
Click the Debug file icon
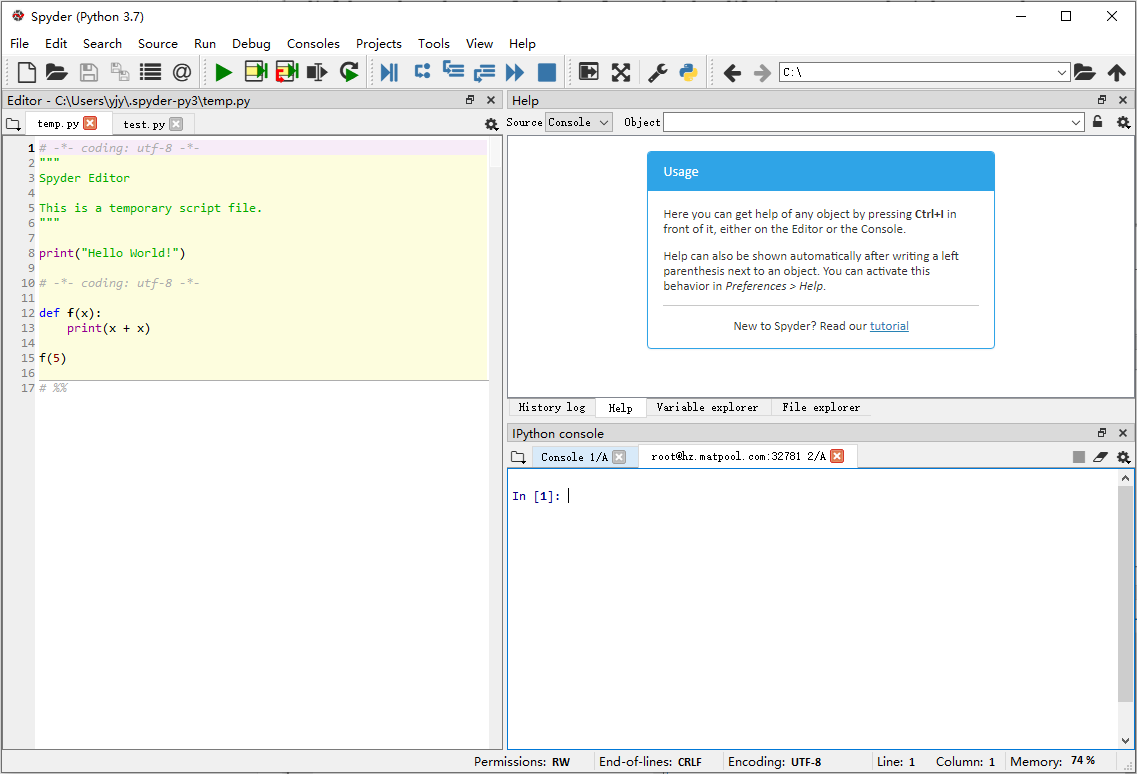389,72
